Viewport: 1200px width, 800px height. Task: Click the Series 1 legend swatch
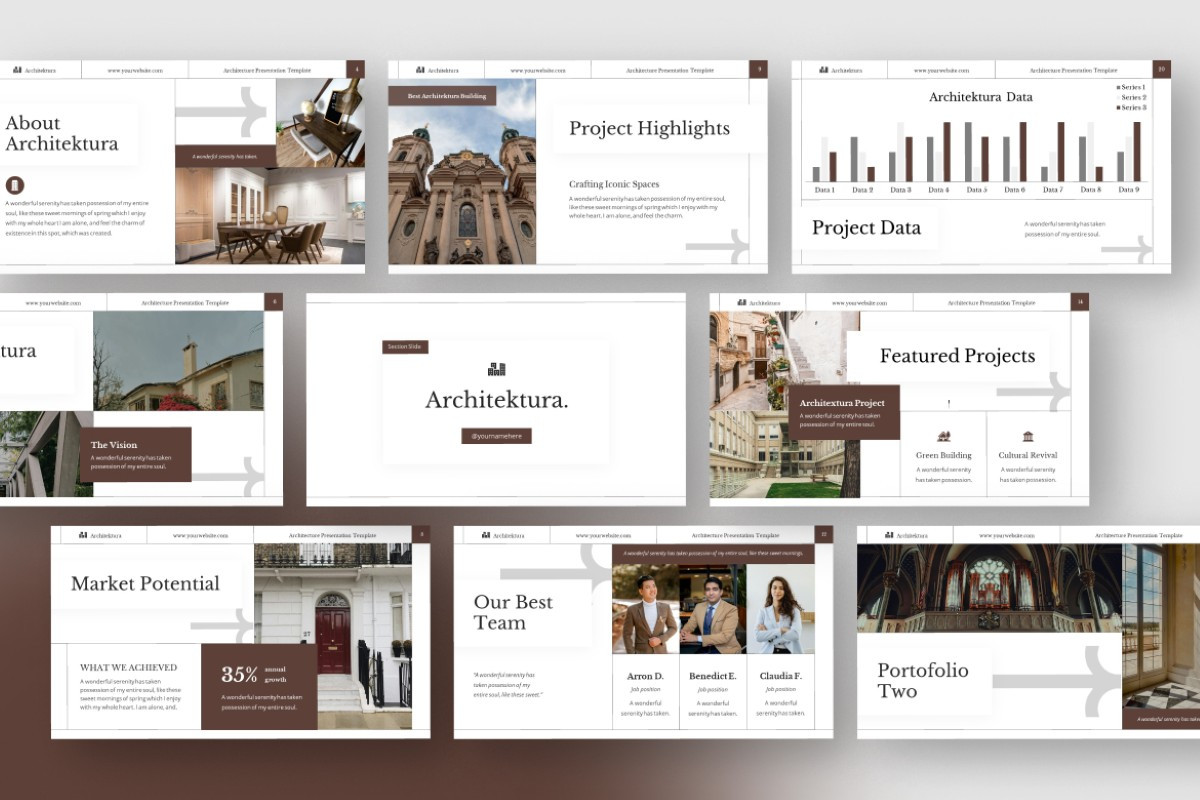1118,87
